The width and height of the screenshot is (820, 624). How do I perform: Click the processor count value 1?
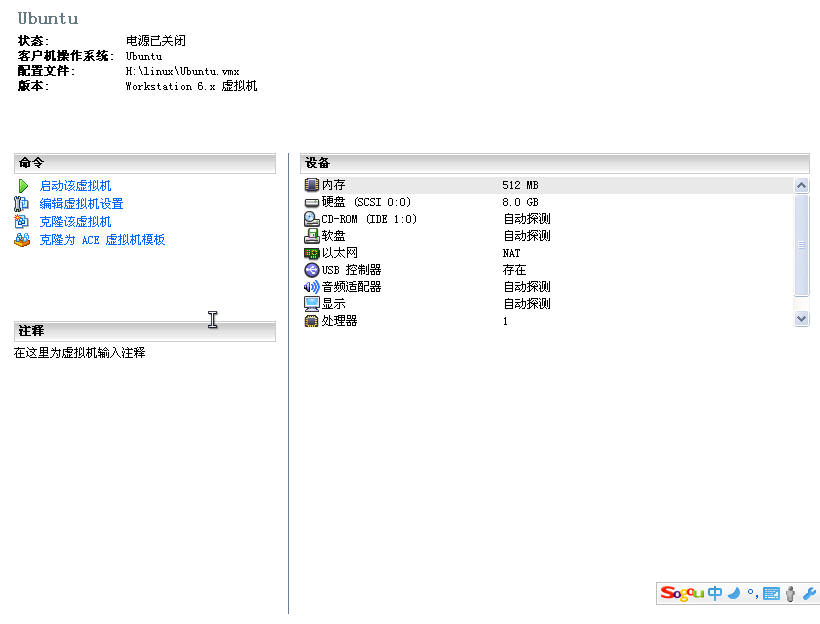(505, 321)
